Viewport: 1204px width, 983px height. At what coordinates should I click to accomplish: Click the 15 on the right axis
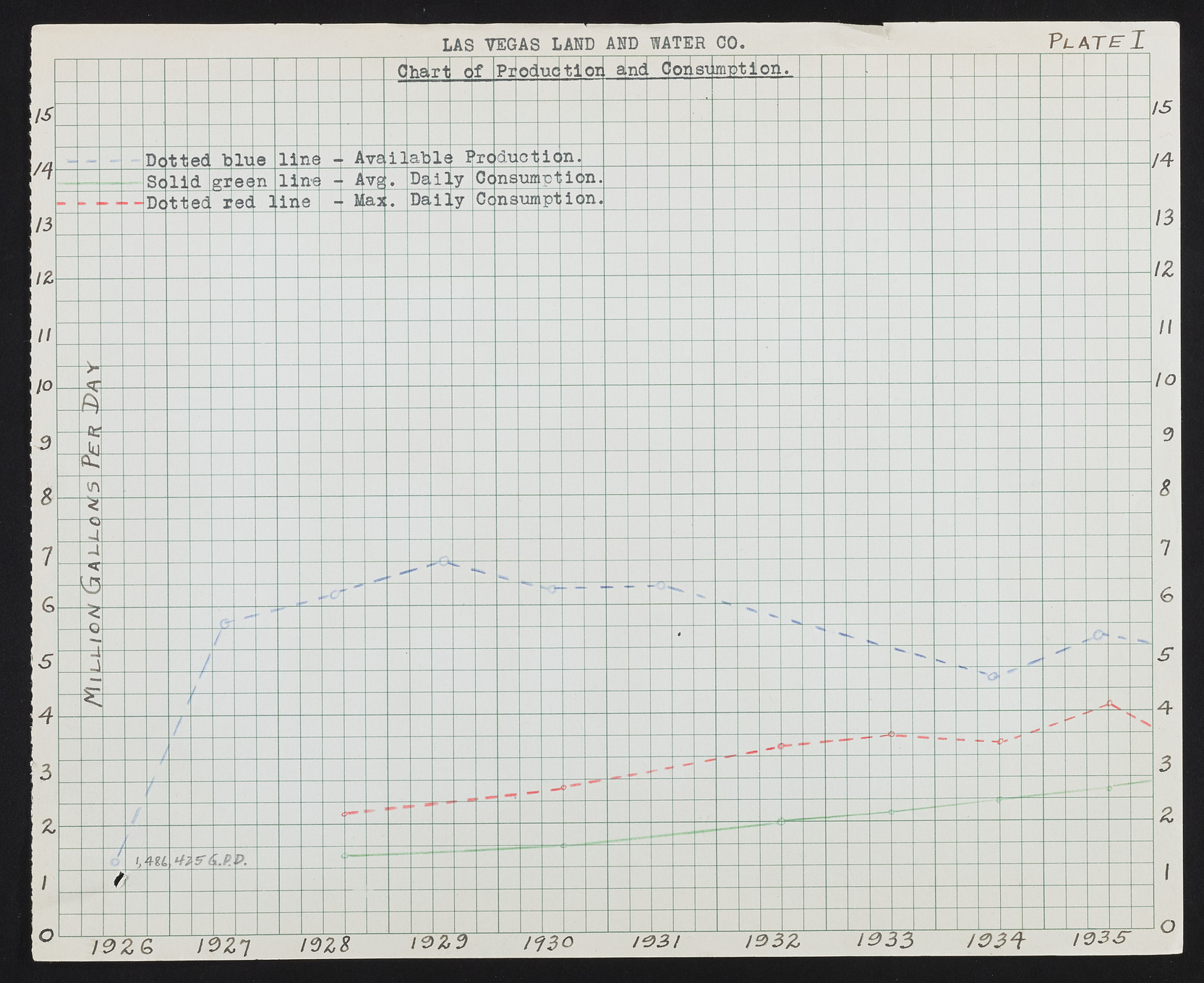1161,108
